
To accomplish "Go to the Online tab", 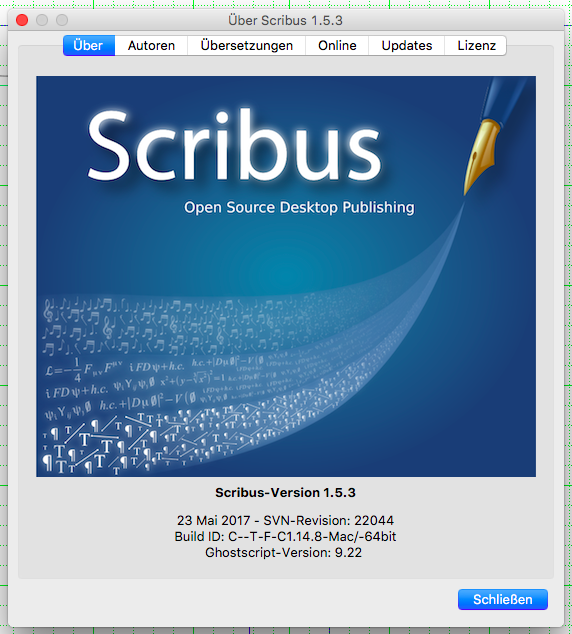I will (x=337, y=45).
